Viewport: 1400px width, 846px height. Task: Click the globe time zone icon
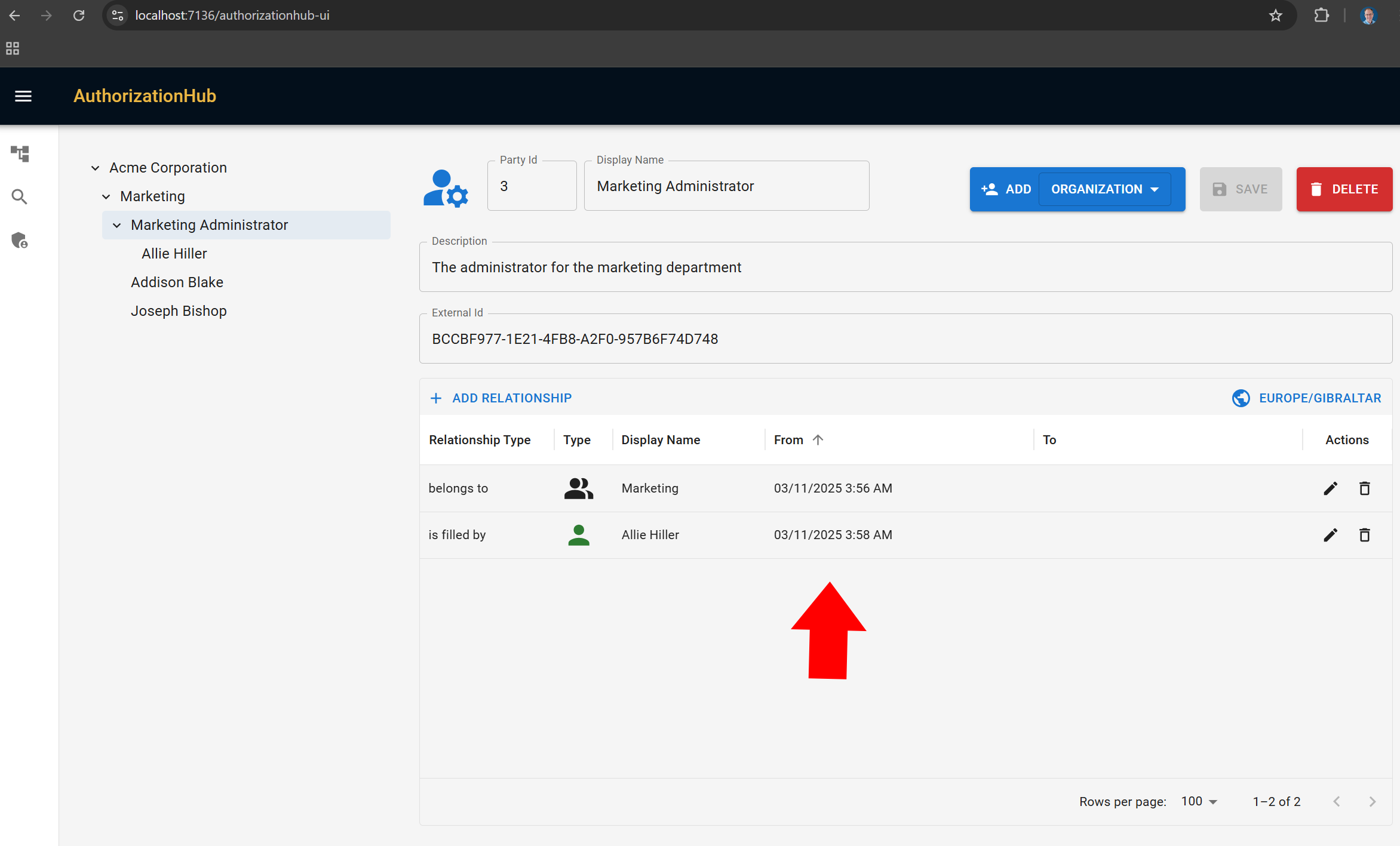[x=1241, y=398]
